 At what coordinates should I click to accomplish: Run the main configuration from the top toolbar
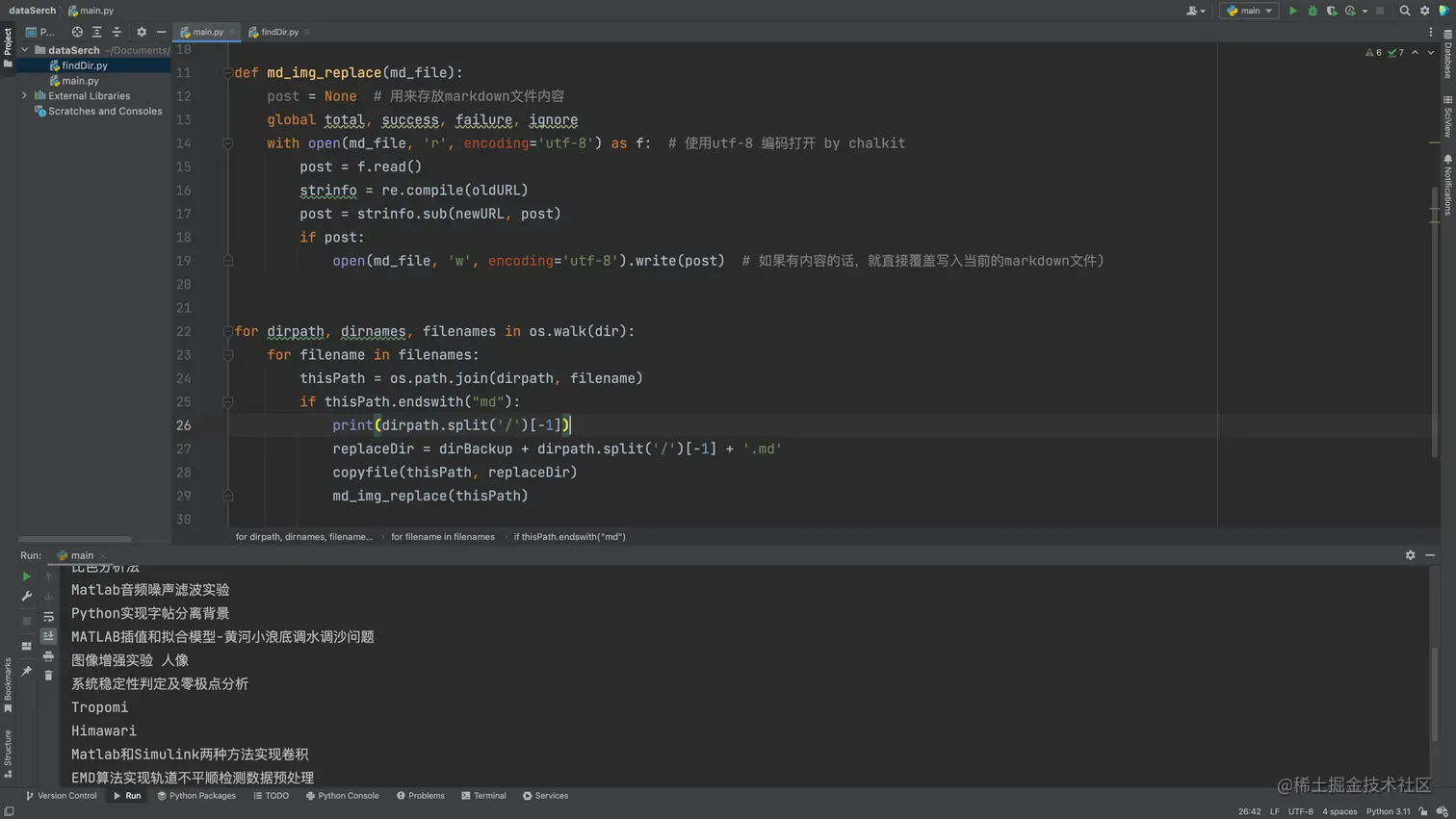1293,11
